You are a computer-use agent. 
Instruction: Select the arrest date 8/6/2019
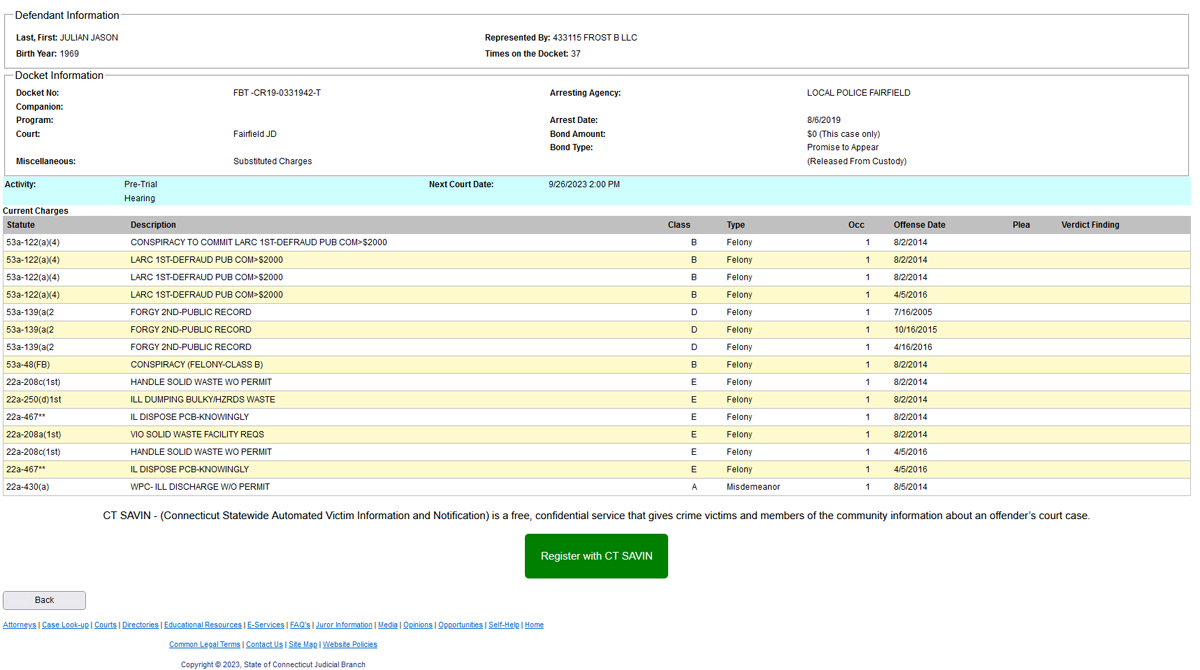pos(824,120)
